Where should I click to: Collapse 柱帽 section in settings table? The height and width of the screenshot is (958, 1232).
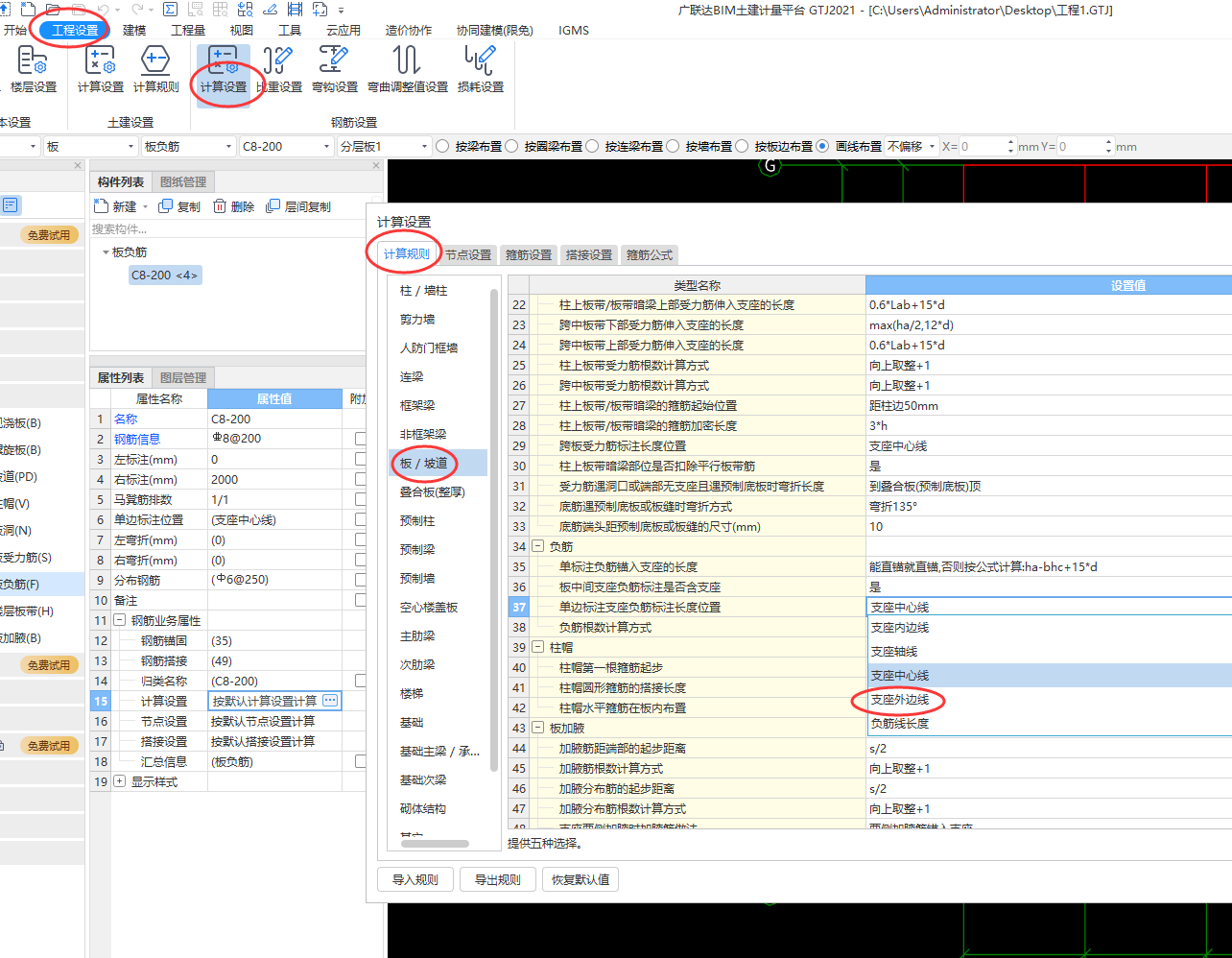(538, 647)
